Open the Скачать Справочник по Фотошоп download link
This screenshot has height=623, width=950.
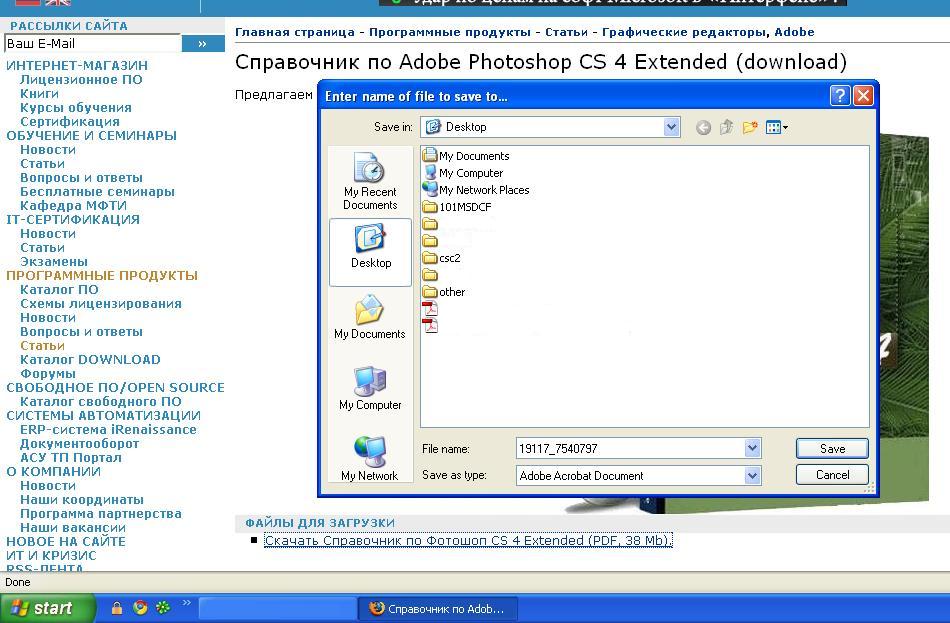click(x=468, y=540)
